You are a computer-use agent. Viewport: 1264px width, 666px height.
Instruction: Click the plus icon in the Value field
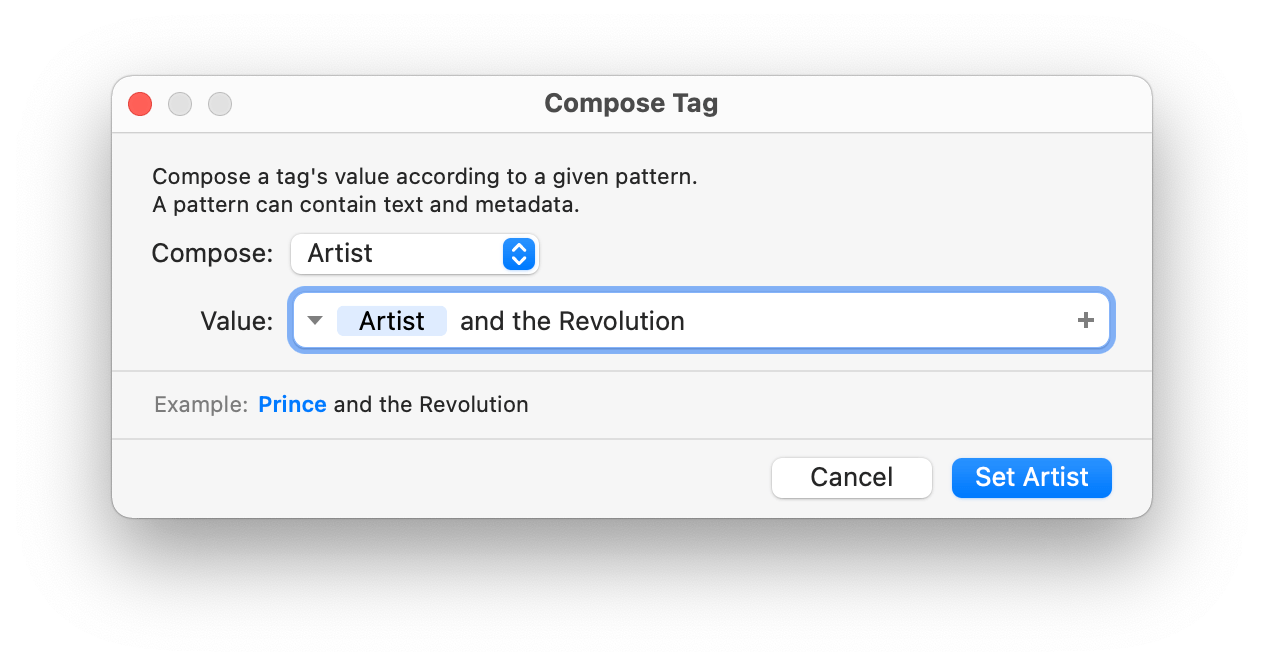(1085, 321)
